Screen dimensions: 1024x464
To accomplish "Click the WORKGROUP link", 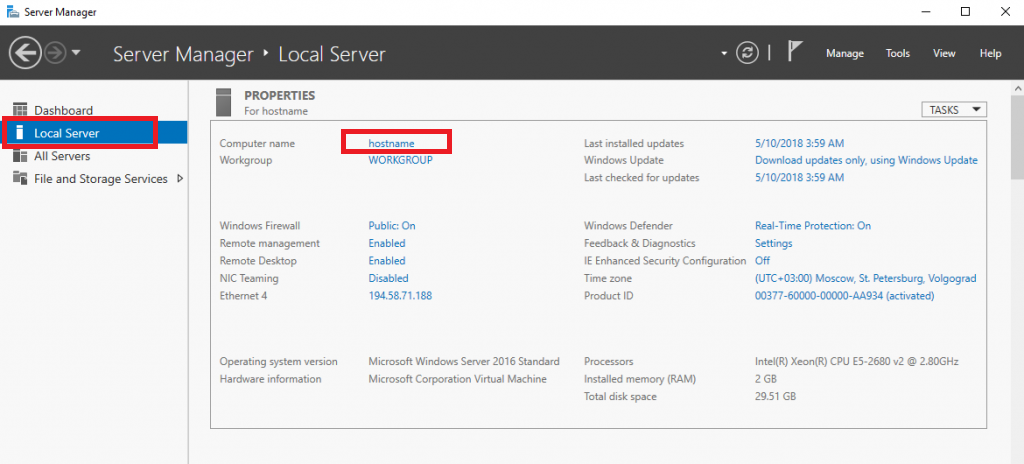I will tap(400, 160).
